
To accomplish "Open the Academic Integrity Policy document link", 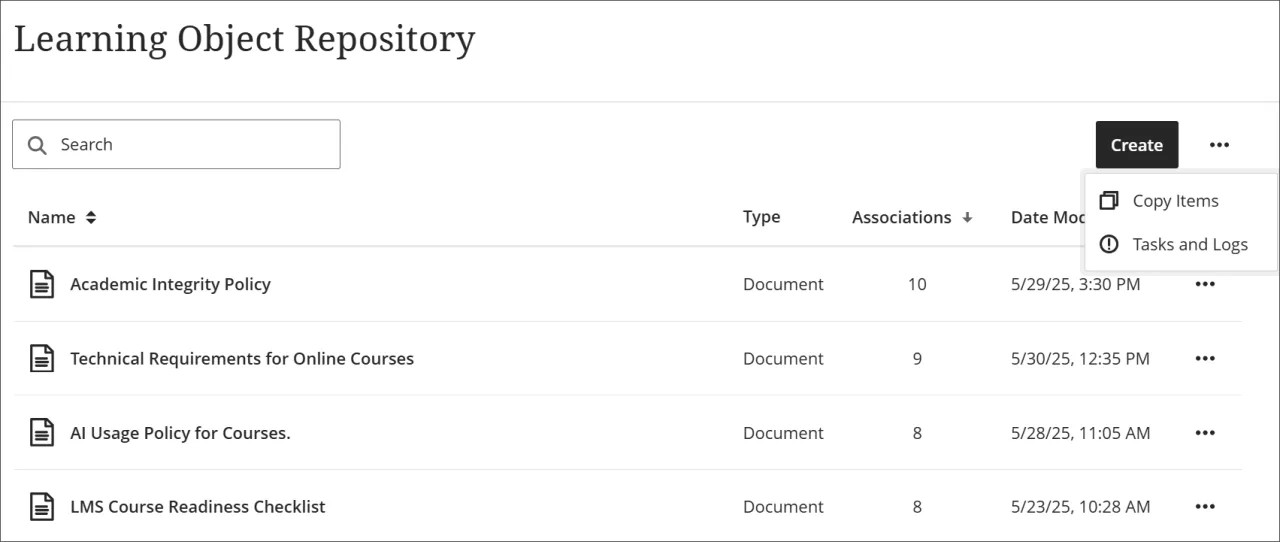I will (x=170, y=285).
